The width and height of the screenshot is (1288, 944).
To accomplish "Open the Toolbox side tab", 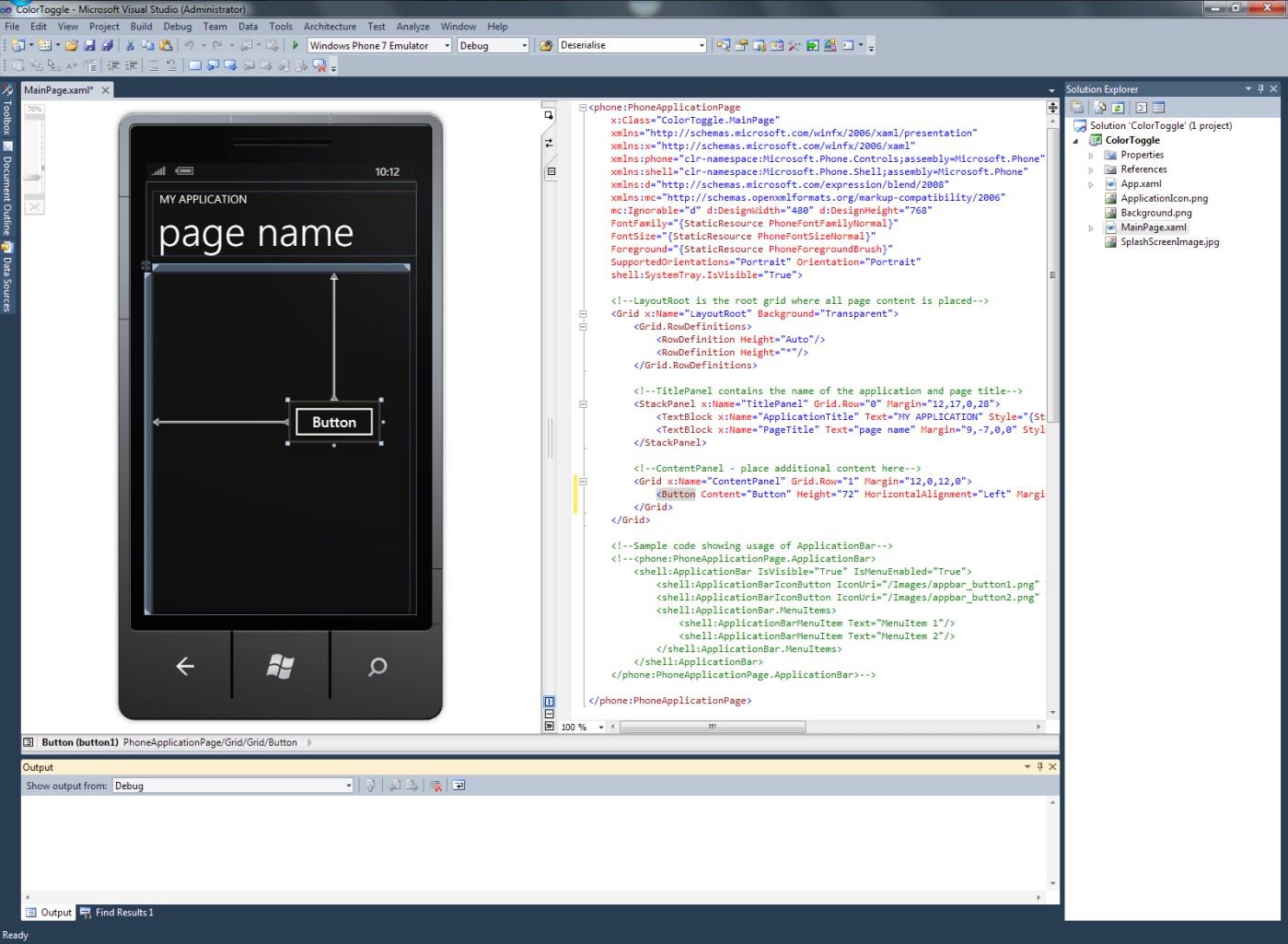I will 7,111.
